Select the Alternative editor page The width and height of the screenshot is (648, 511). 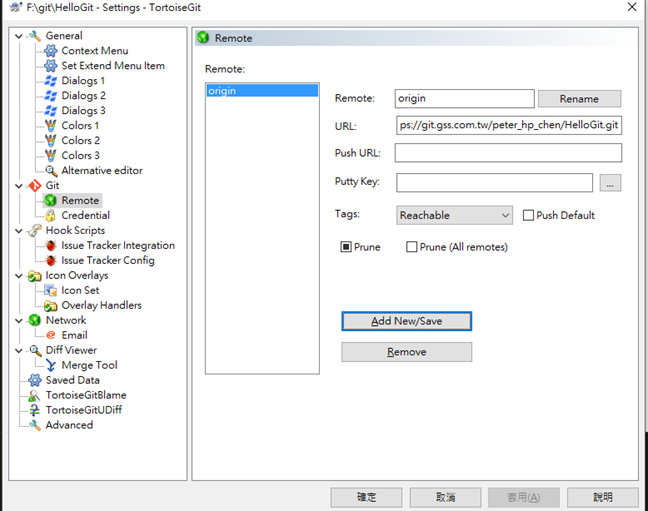click(102, 170)
